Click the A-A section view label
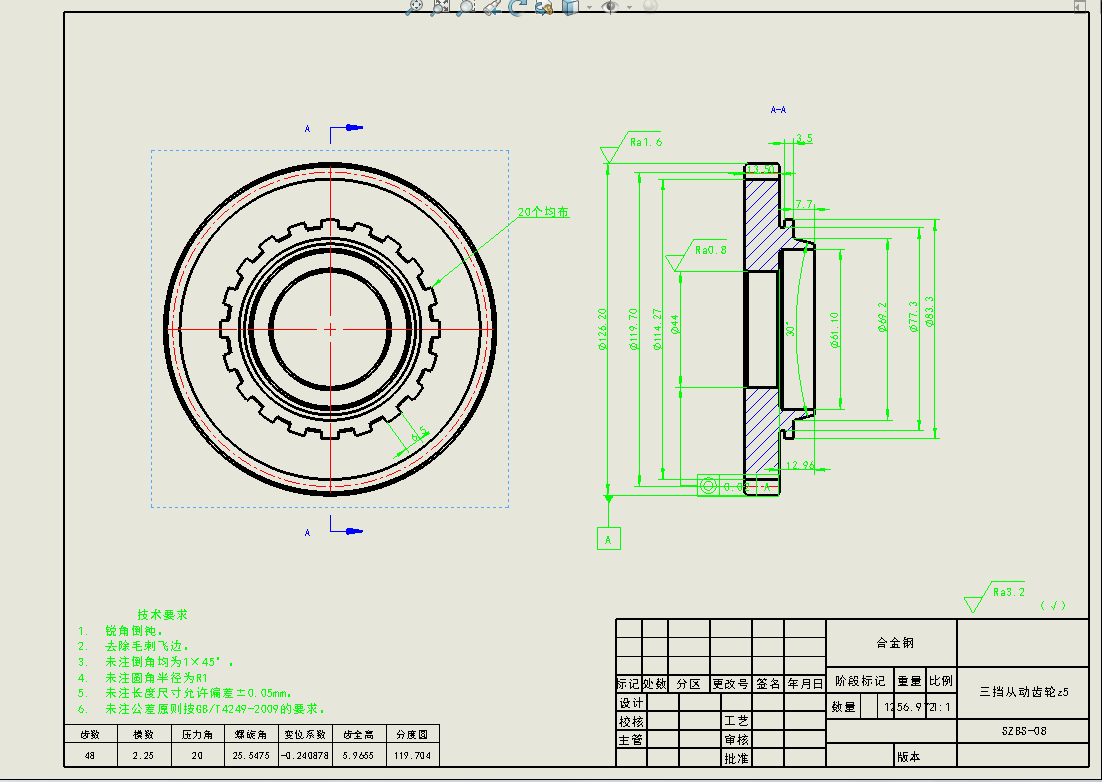 pos(778,110)
